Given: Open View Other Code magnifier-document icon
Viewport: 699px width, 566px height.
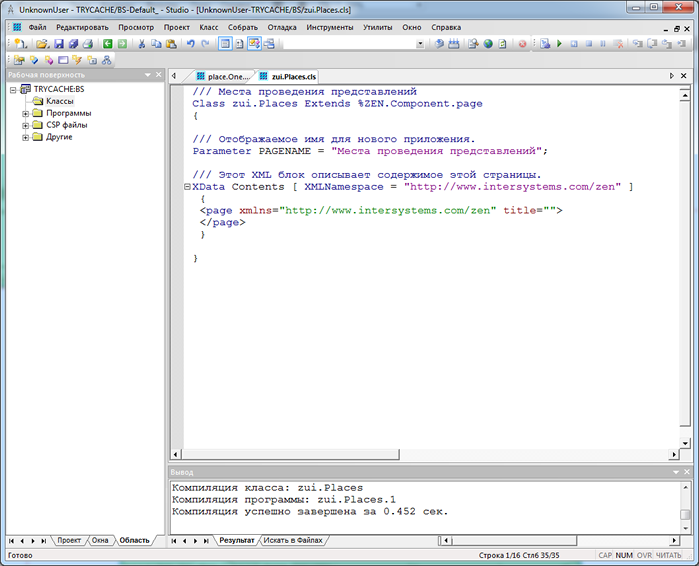Looking at the screenshot, I should pos(473,44).
